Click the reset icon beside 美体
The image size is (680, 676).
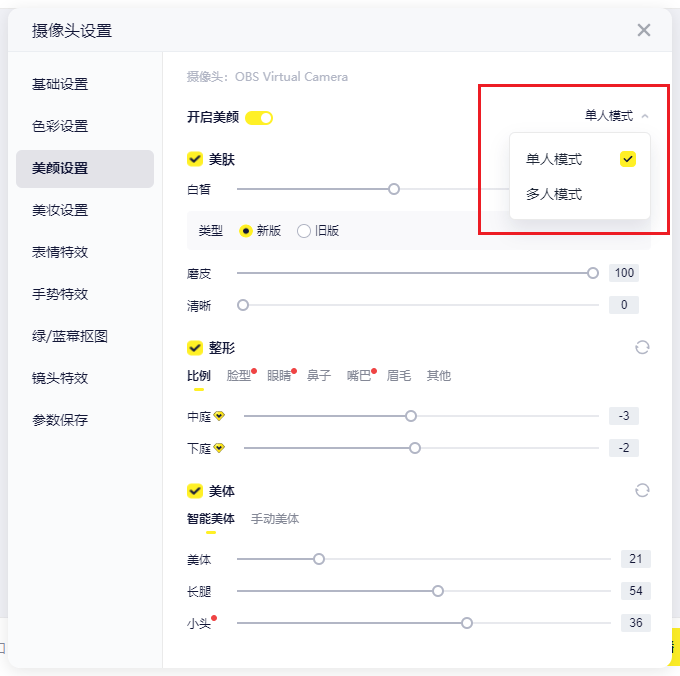pos(642,491)
